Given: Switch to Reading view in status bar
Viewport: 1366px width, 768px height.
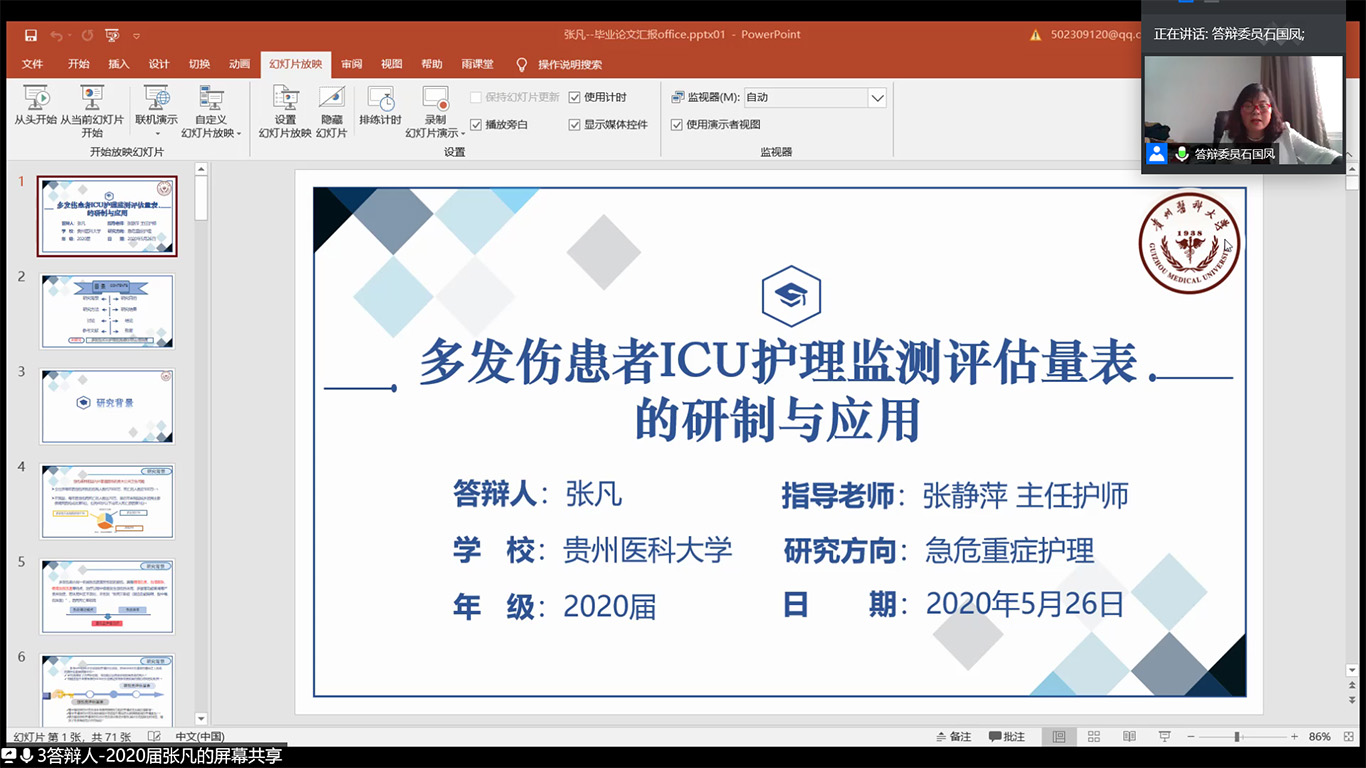Looking at the screenshot, I should click(x=1129, y=737).
